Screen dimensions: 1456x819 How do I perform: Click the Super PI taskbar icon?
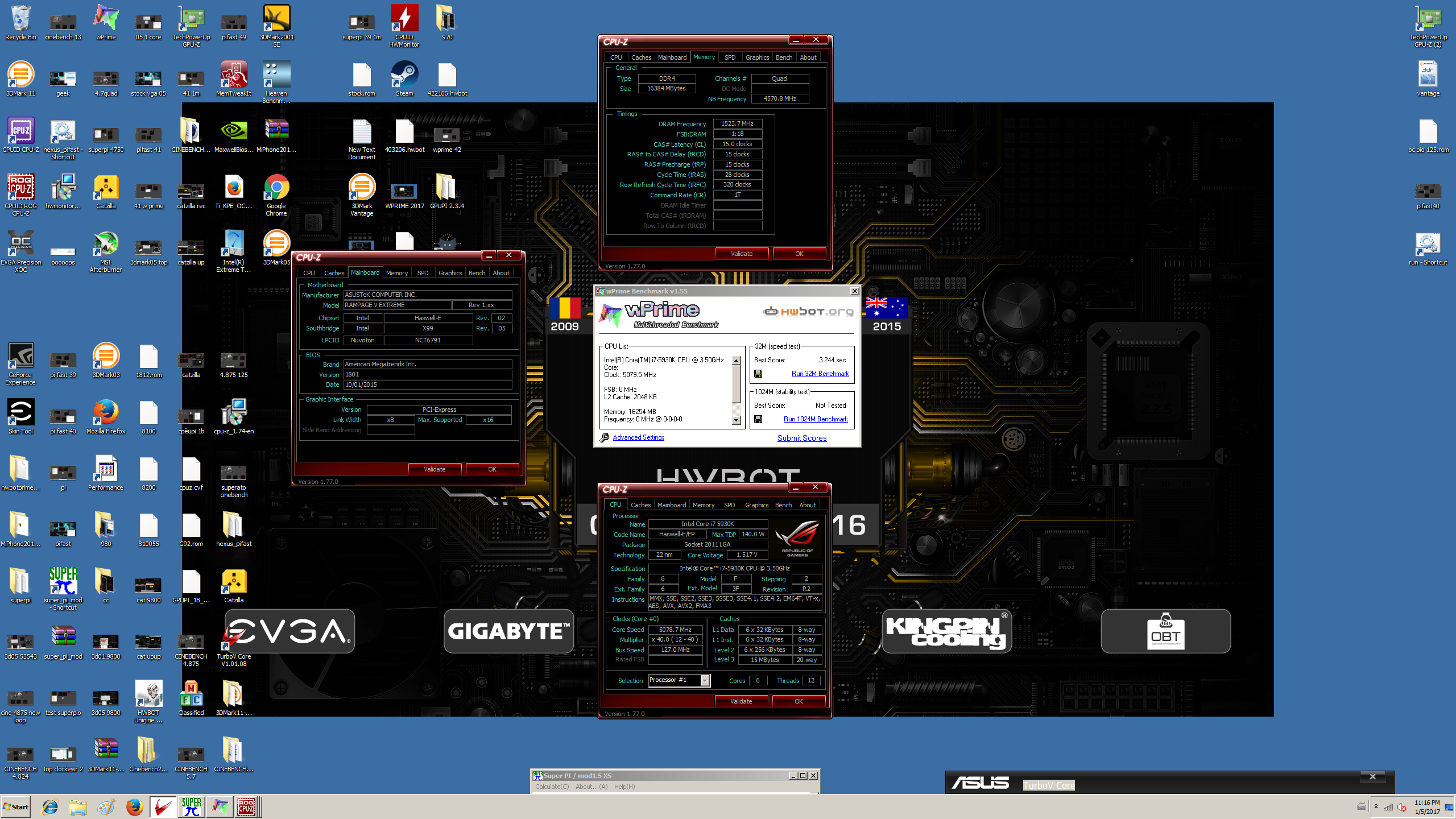pyautogui.click(x=192, y=806)
